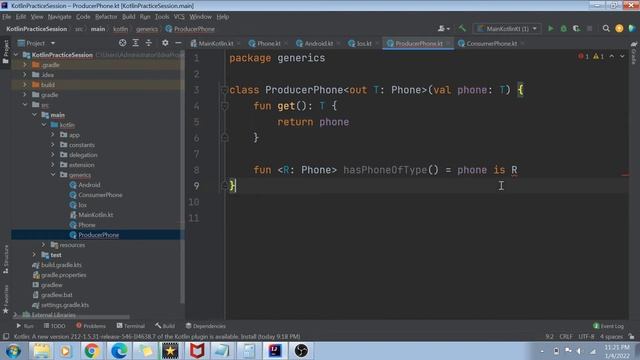Open the Terminal tool window

coord(131,326)
